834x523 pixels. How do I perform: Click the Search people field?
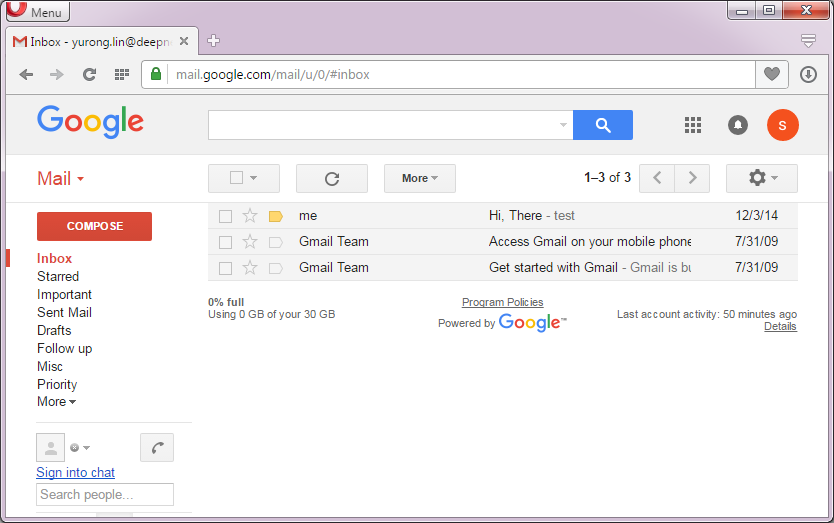pyautogui.click(x=105, y=494)
